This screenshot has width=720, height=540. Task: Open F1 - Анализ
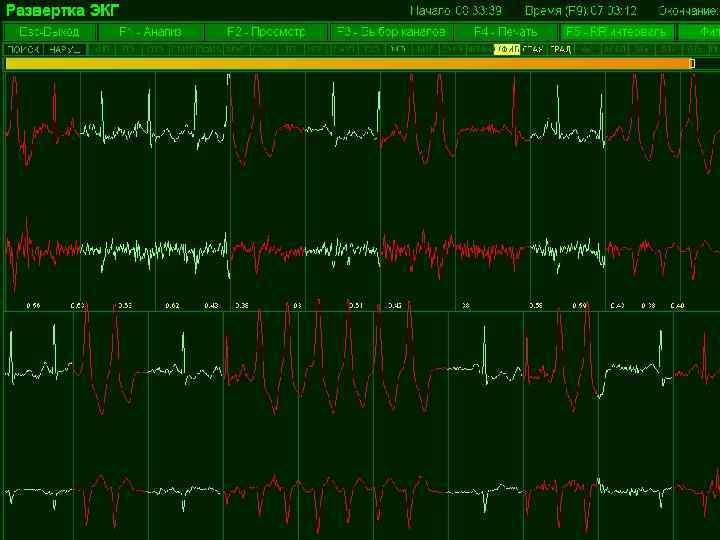pos(151,32)
